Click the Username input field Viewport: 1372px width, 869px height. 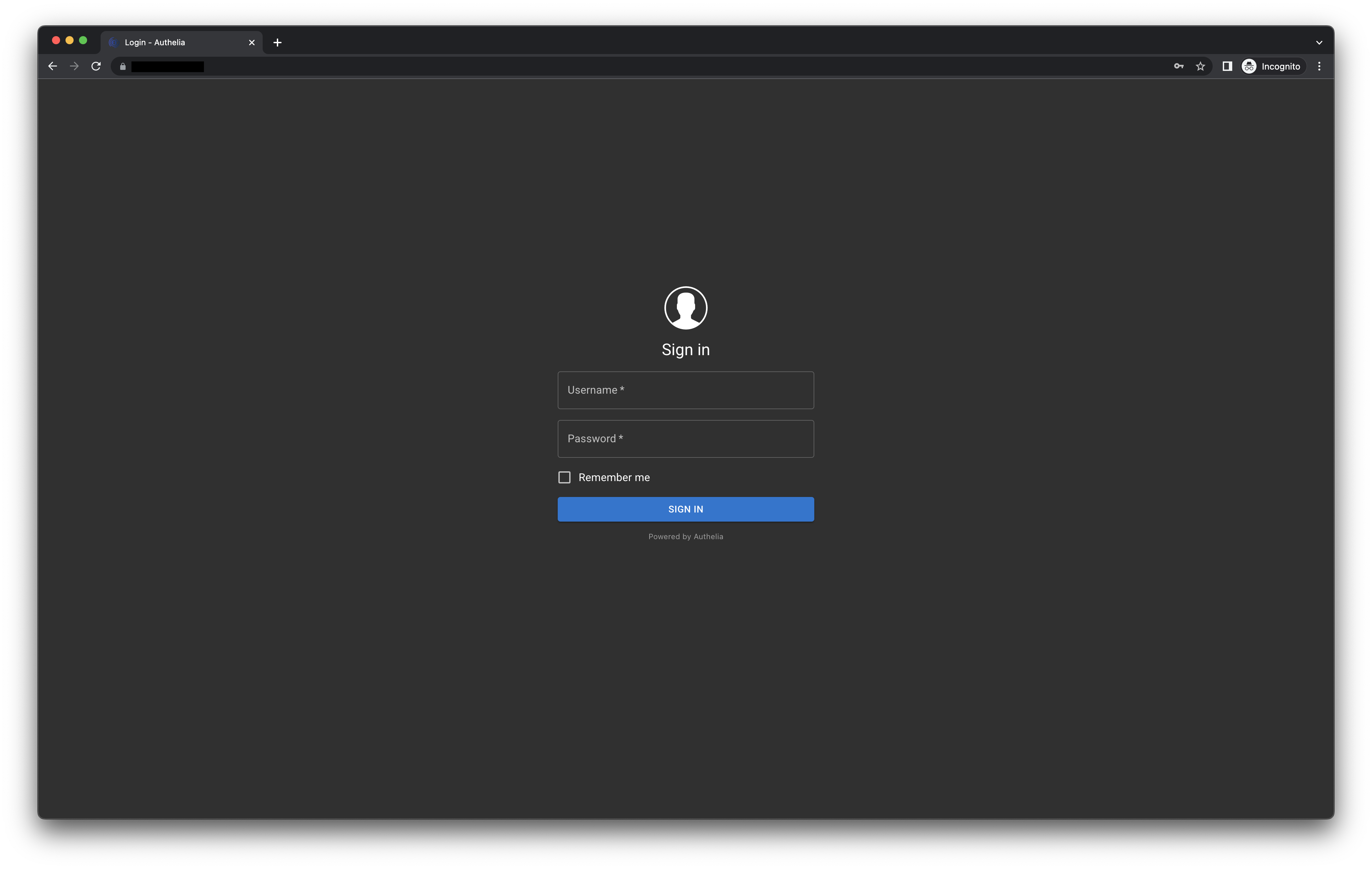[685, 390]
